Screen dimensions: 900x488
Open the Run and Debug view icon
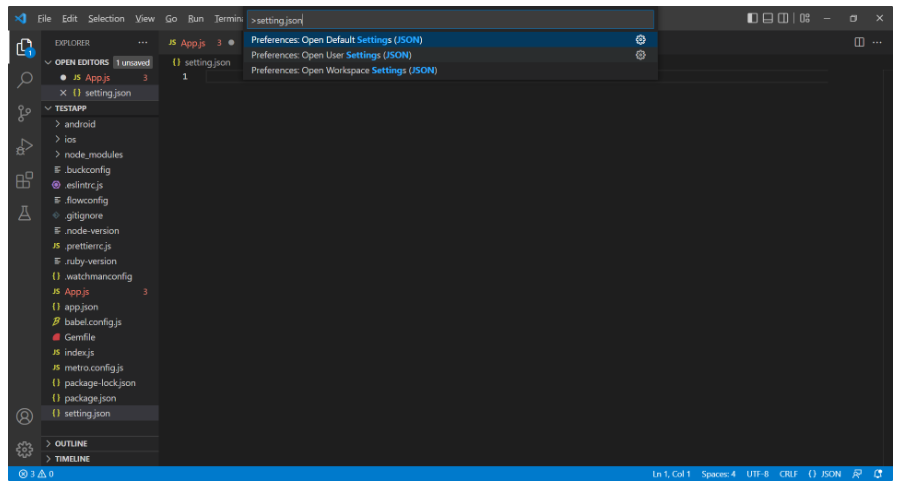coord(24,146)
